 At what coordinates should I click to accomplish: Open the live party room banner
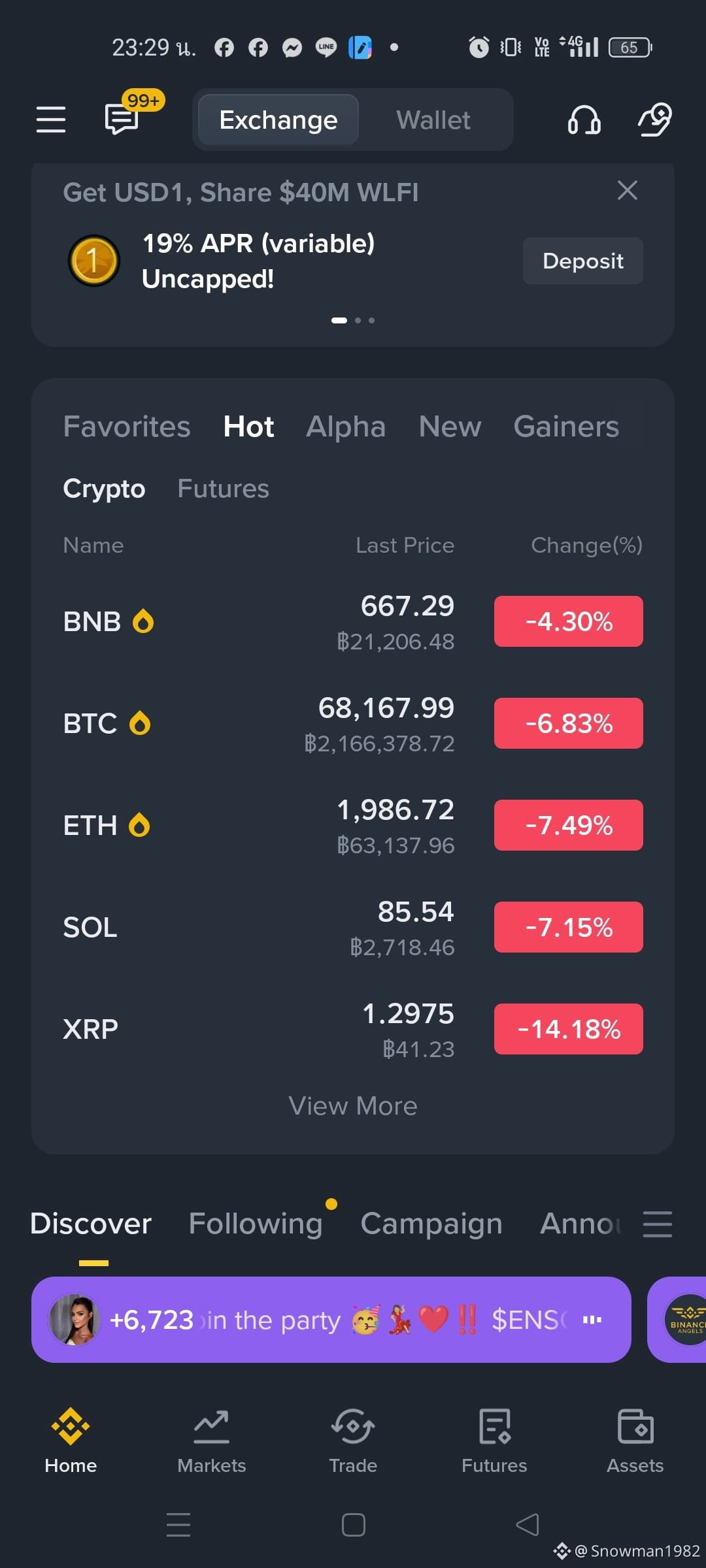click(331, 1320)
